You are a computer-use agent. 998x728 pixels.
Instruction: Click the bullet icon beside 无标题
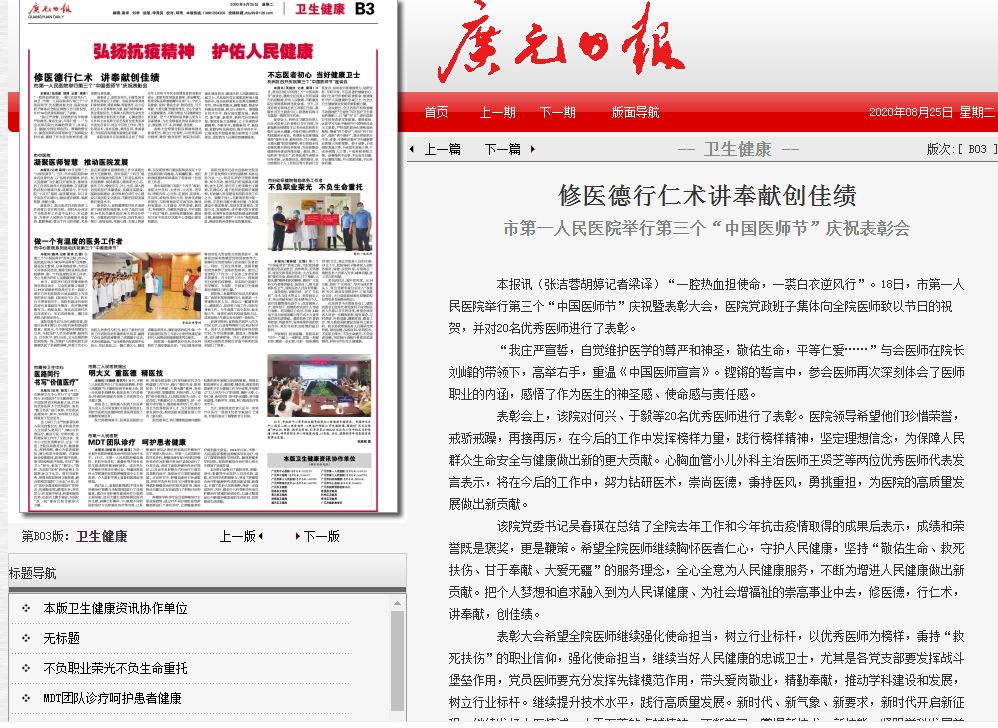tap(26, 638)
